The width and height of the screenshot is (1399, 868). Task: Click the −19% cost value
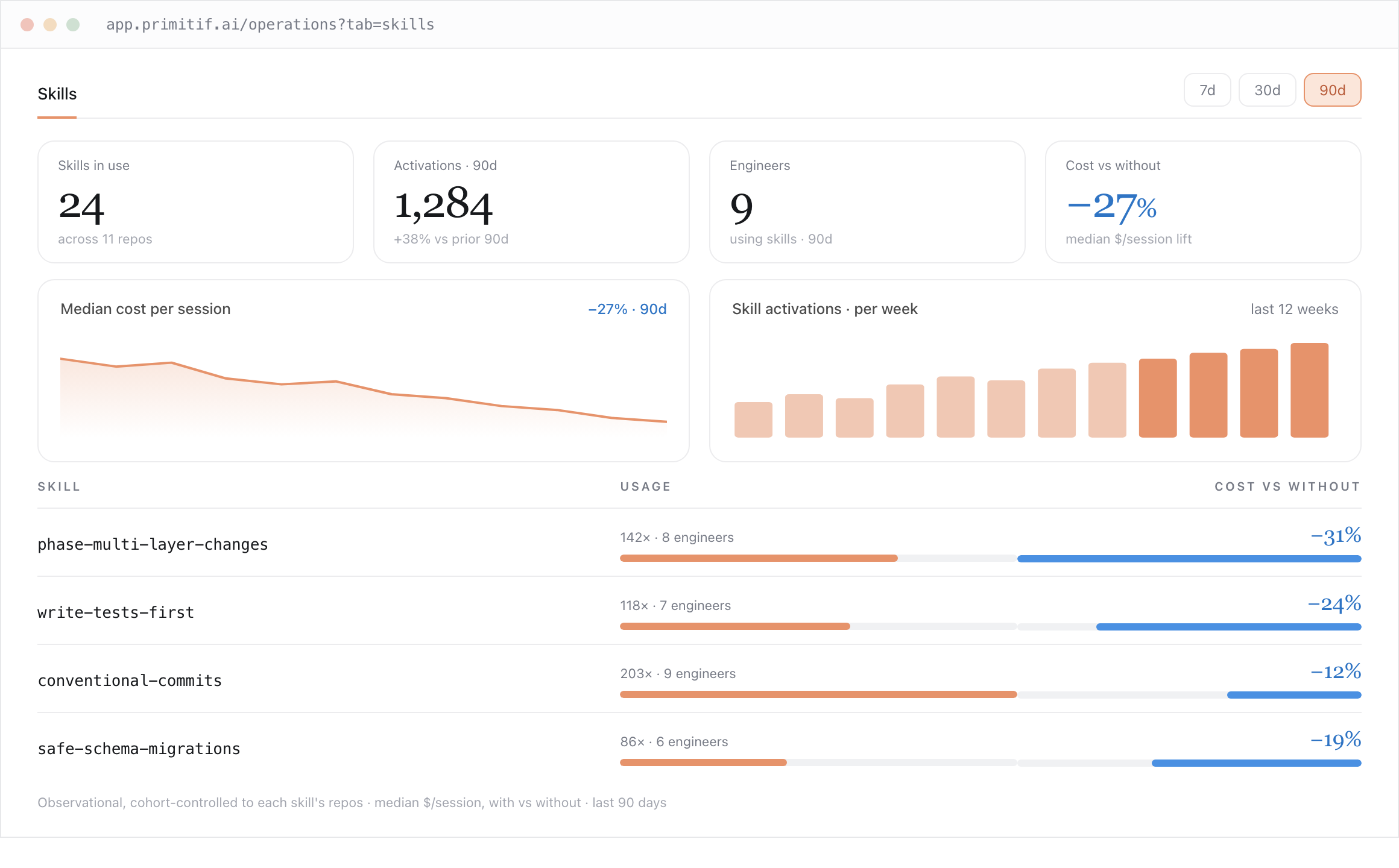tap(1336, 740)
